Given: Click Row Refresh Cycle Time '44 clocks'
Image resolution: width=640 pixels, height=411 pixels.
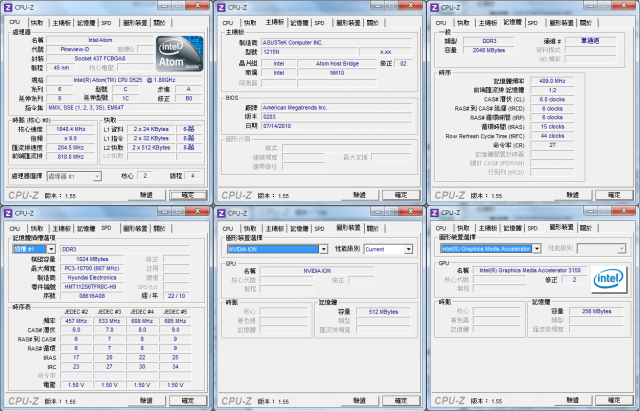Looking at the screenshot, I should point(552,136).
